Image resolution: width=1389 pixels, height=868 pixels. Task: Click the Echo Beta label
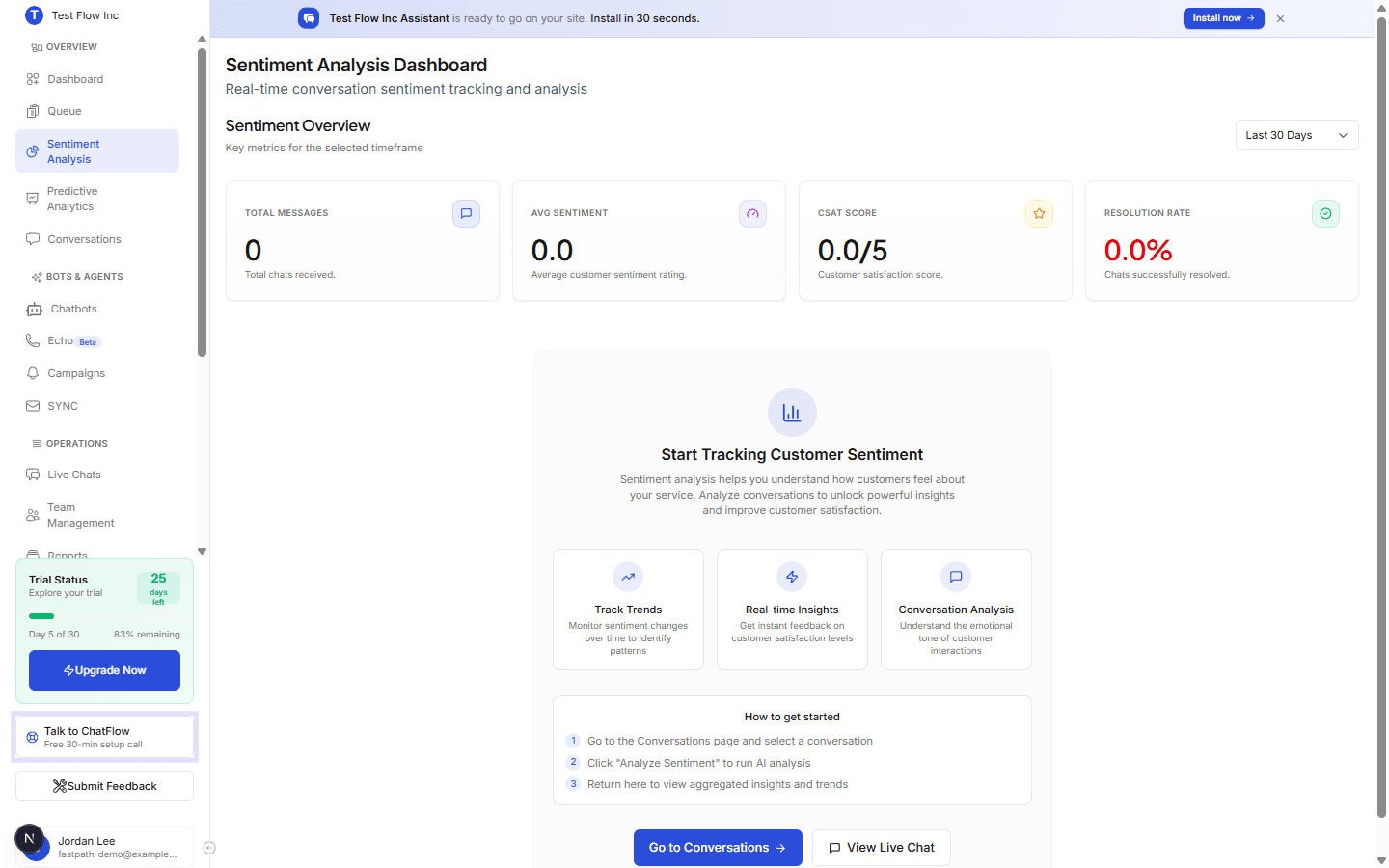[88, 342]
